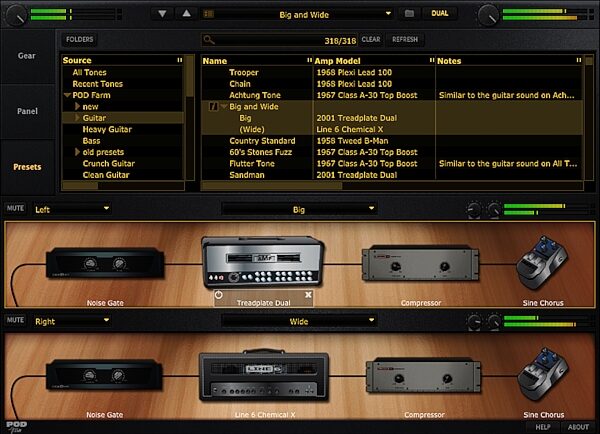
Task: Adjust the first knob on Left tone row
Action: tap(474, 209)
